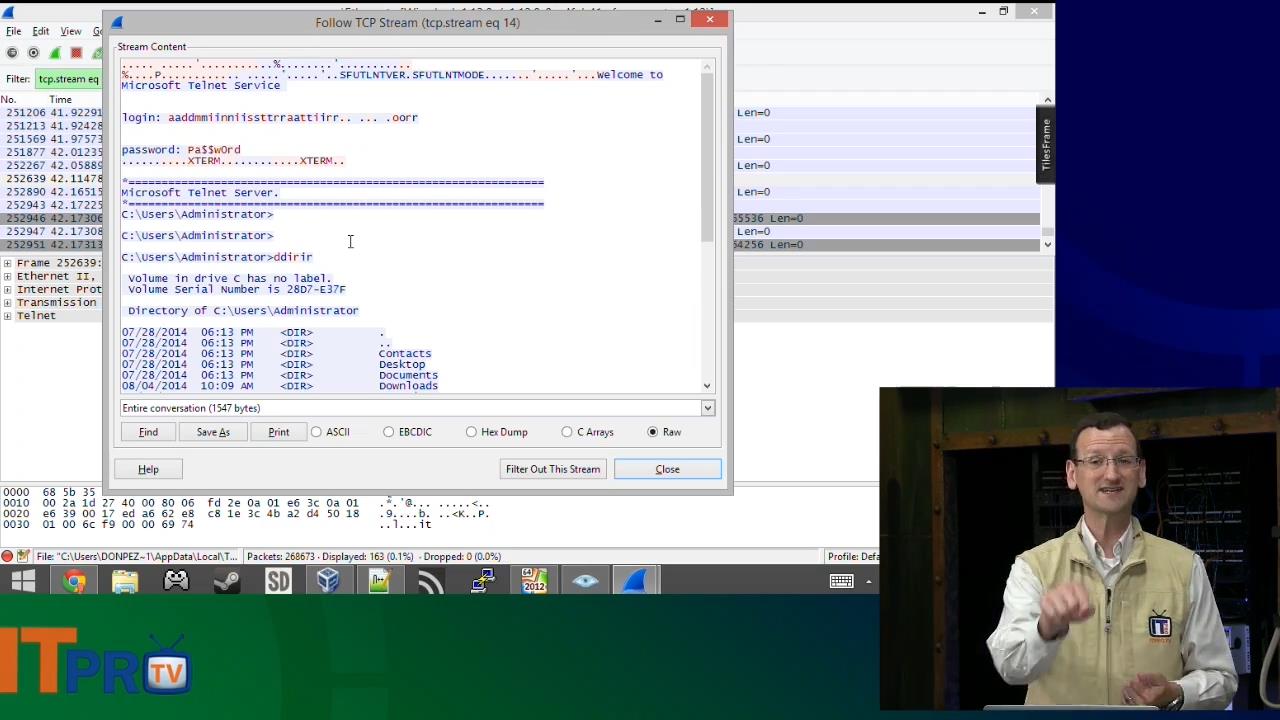Click packet list scroll down arrow

tap(1047, 244)
